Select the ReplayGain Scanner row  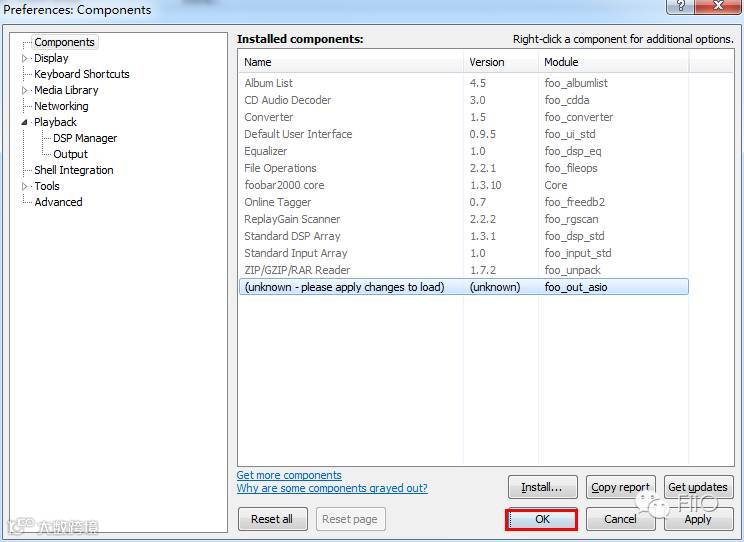click(x=464, y=219)
